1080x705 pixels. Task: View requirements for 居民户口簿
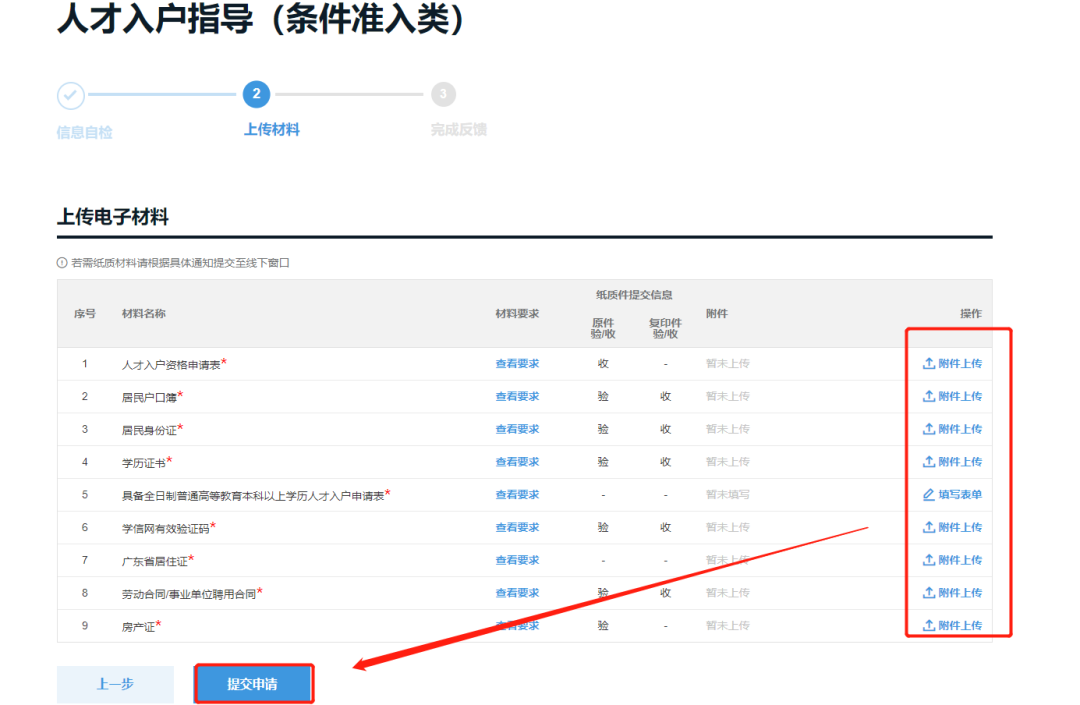tap(517, 397)
